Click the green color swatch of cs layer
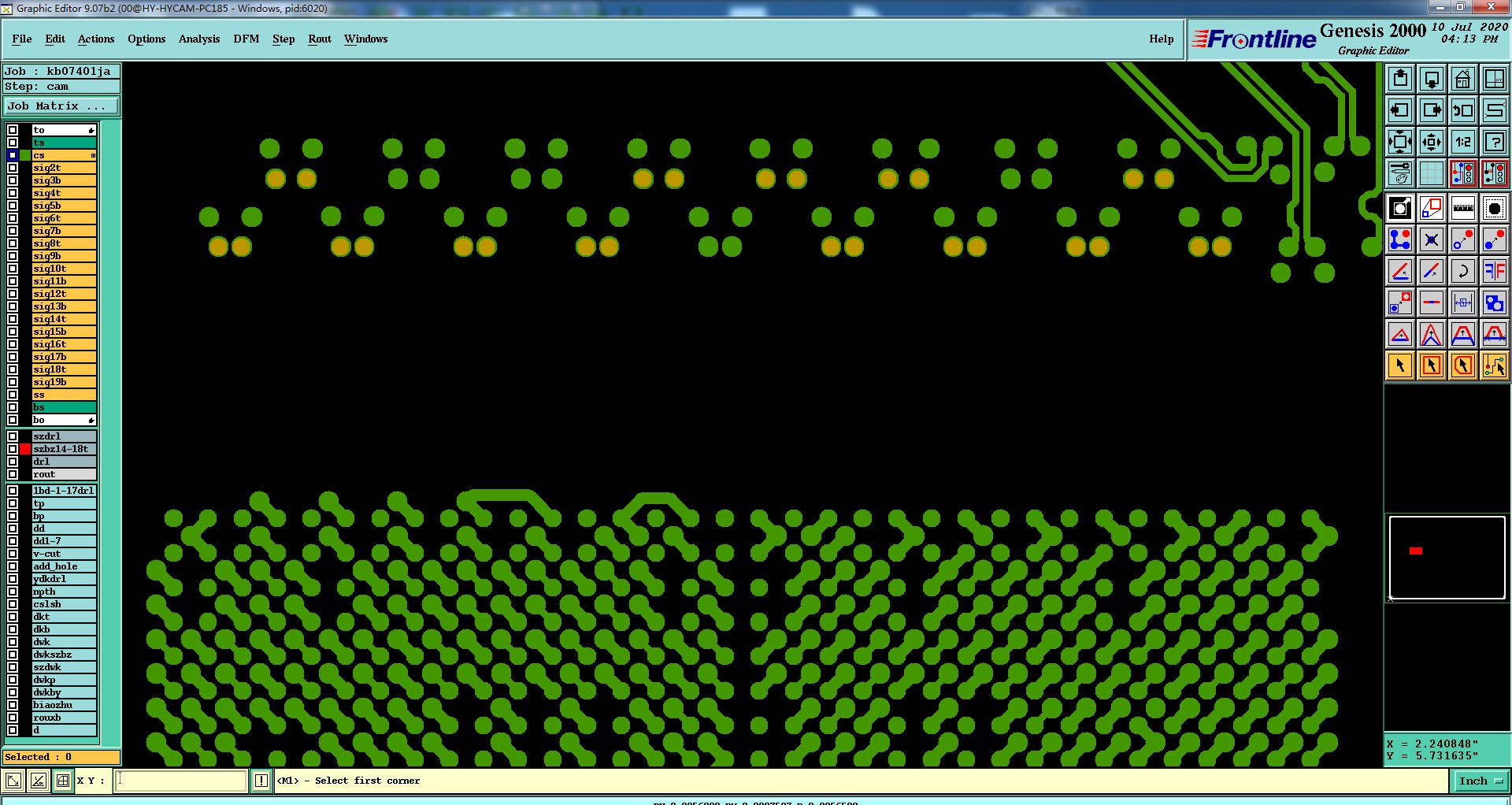1512x805 pixels. click(x=25, y=155)
